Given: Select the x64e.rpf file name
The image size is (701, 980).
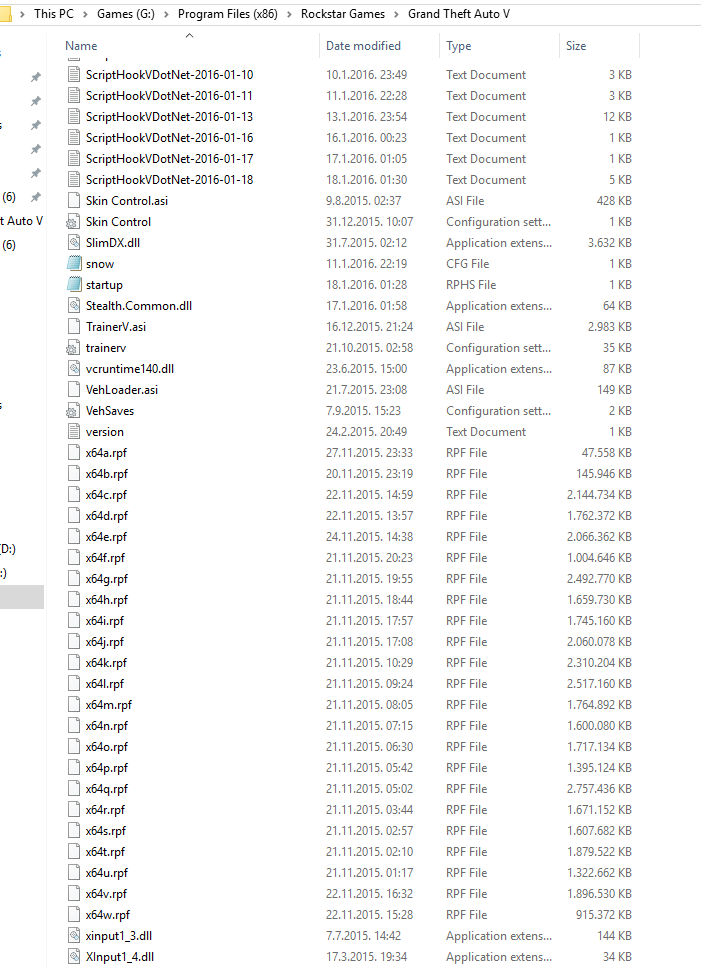Looking at the screenshot, I should [106, 537].
